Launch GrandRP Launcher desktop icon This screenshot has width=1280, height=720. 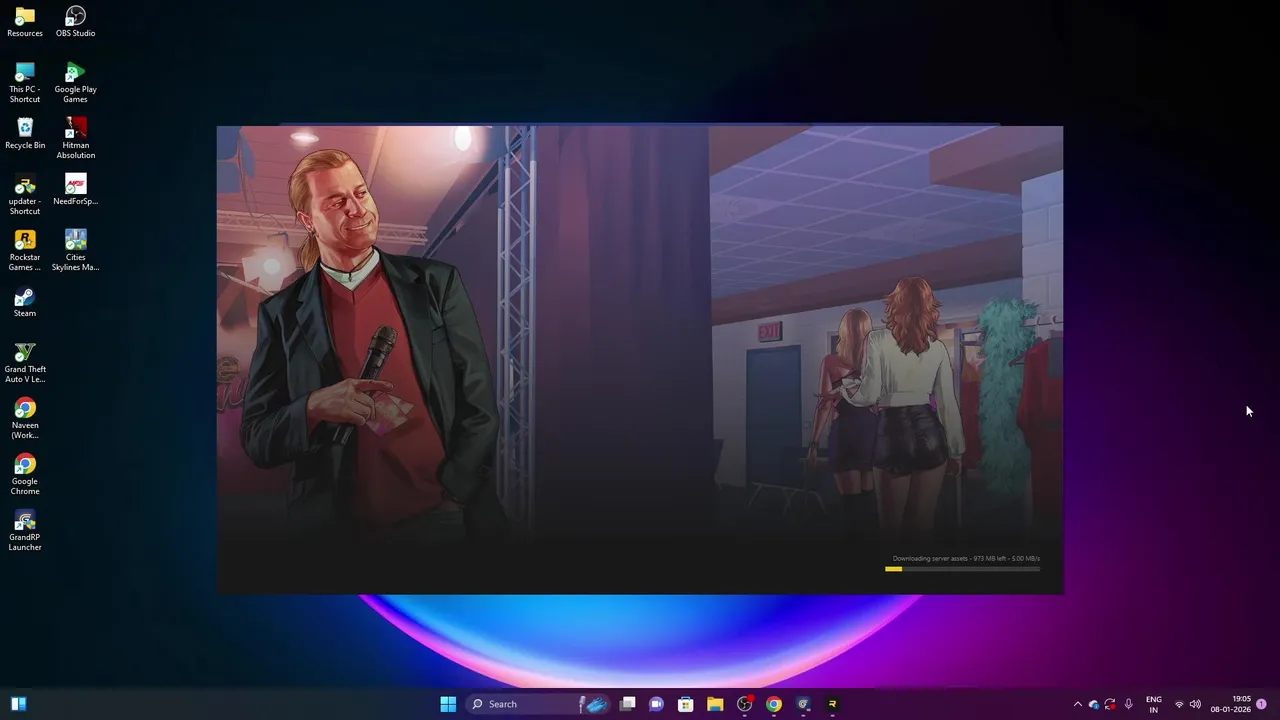(25, 531)
